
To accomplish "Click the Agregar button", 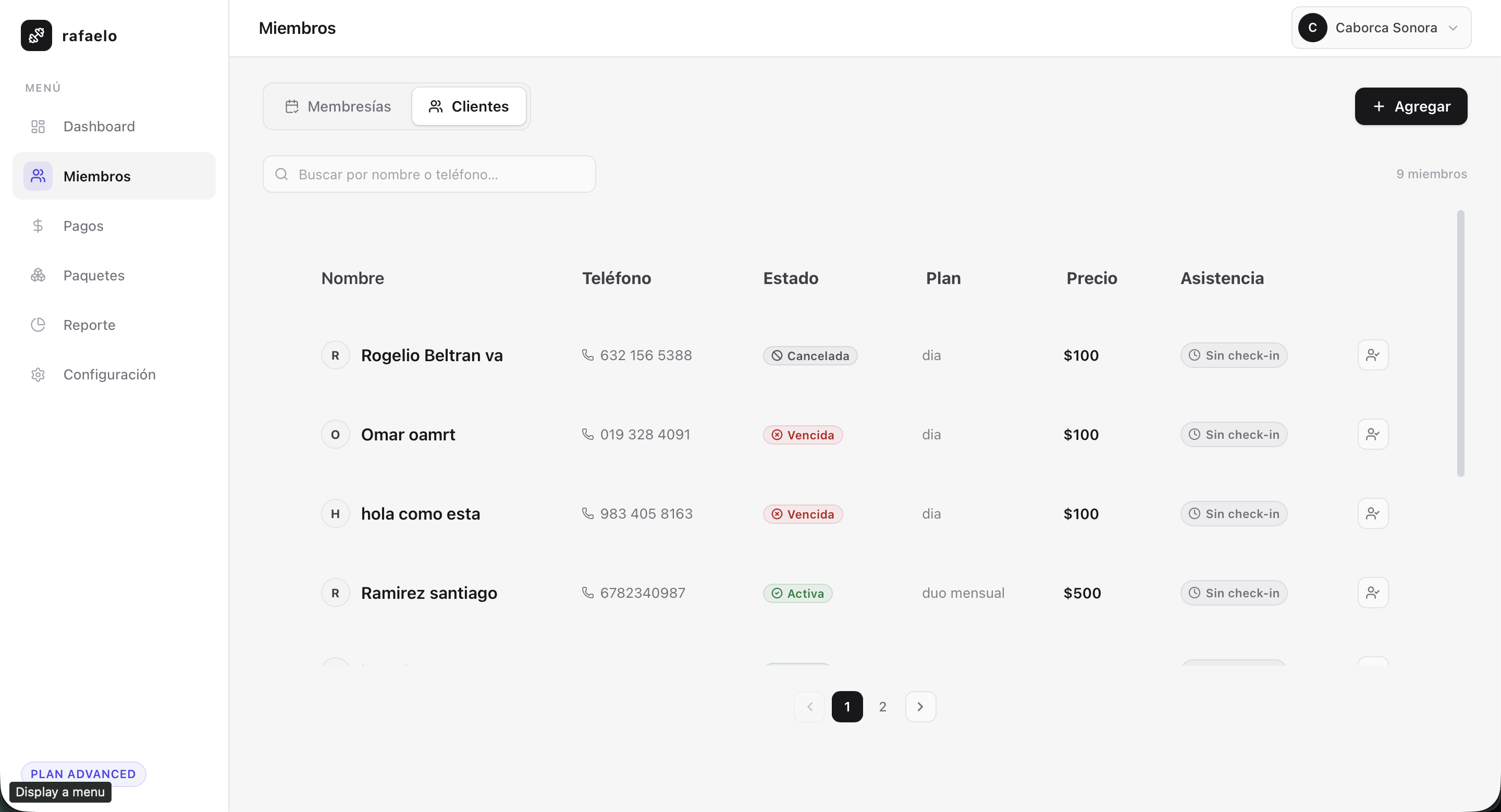I will tap(1411, 107).
